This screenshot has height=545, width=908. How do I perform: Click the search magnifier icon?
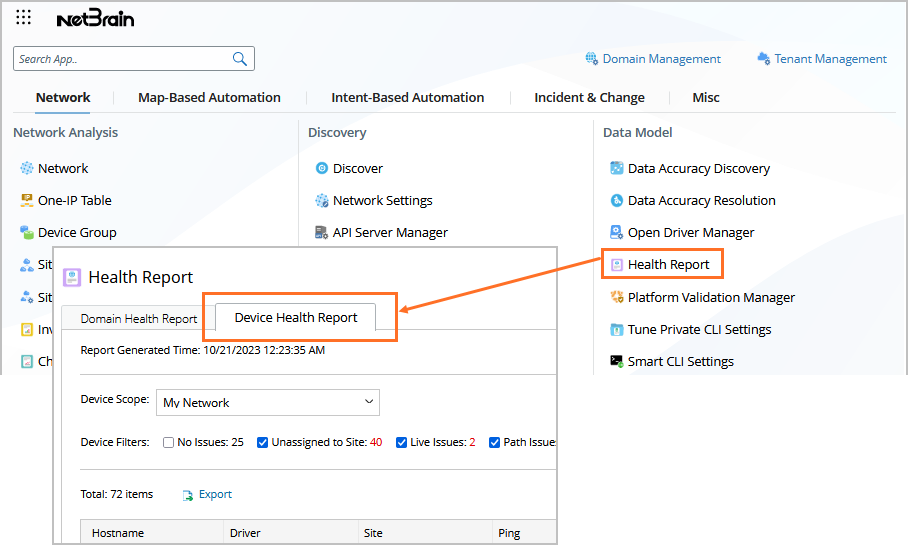click(240, 59)
